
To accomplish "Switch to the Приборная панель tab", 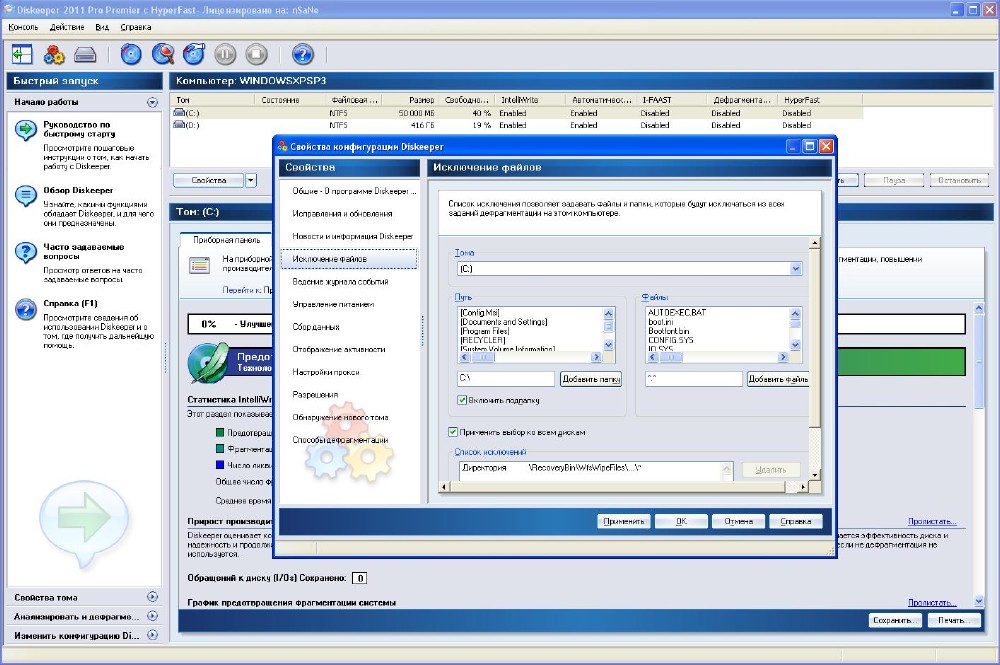I will pos(226,240).
